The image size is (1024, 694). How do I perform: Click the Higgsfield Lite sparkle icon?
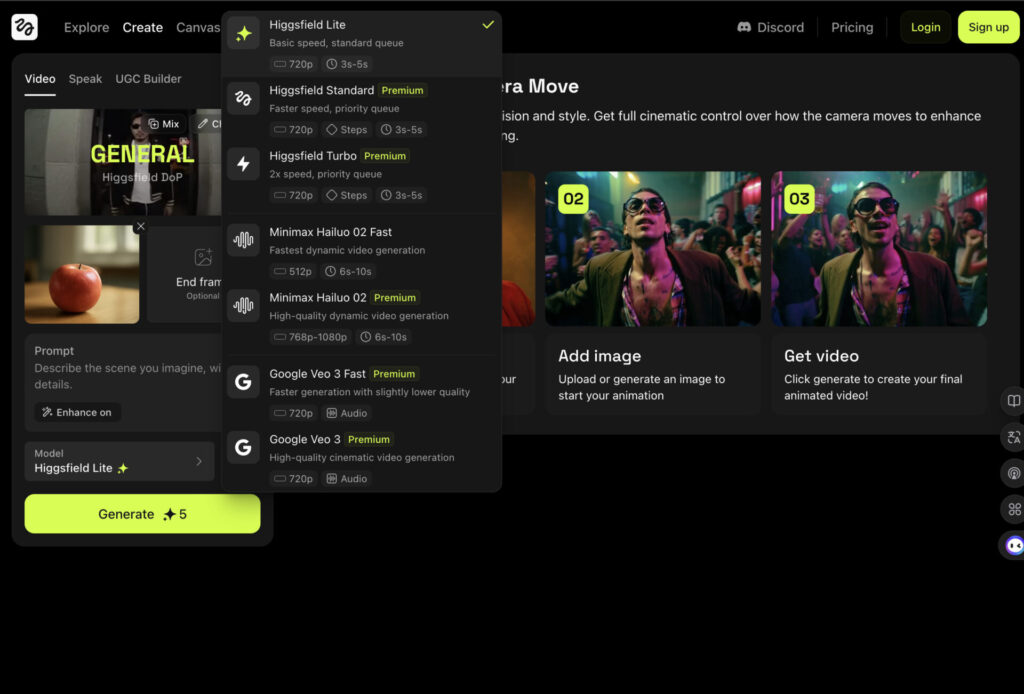pyautogui.click(x=244, y=33)
